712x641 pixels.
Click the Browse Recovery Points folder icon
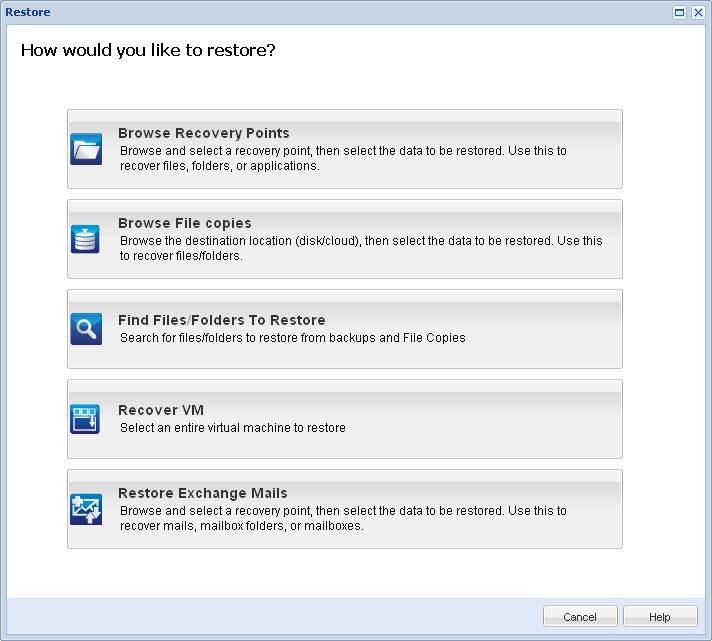(x=87, y=149)
